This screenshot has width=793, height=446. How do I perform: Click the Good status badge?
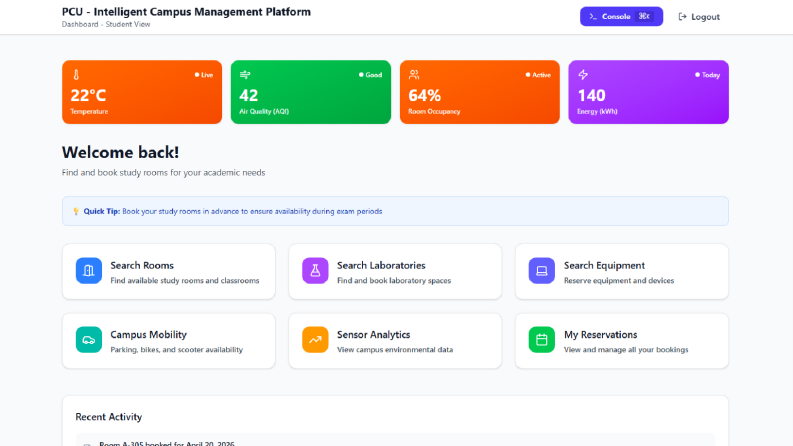[x=371, y=75]
